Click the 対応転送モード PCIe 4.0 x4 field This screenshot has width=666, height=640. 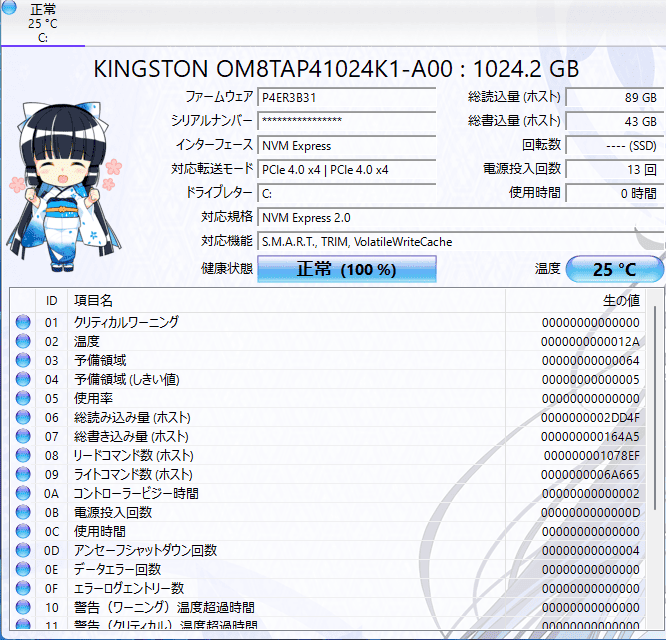point(346,169)
